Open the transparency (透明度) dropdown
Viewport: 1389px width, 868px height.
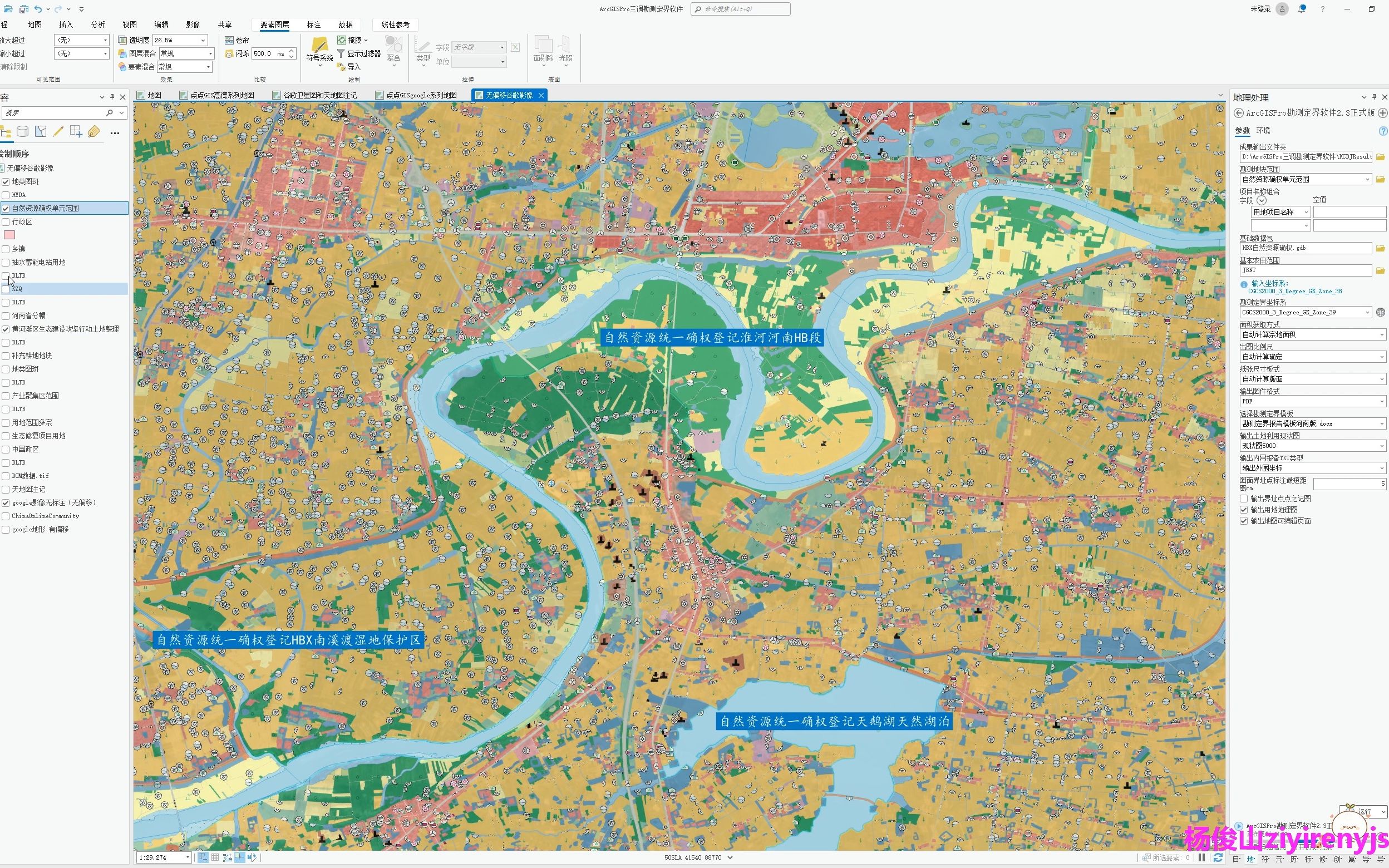click(x=203, y=40)
